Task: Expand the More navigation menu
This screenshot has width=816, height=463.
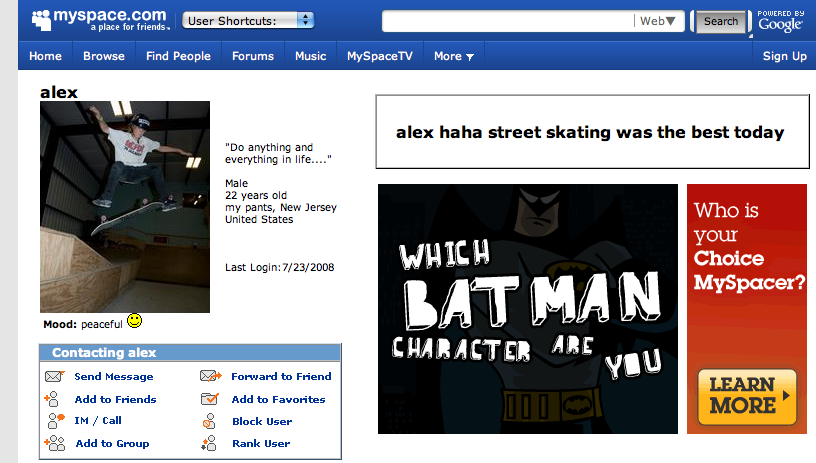Action: (453, 56)
